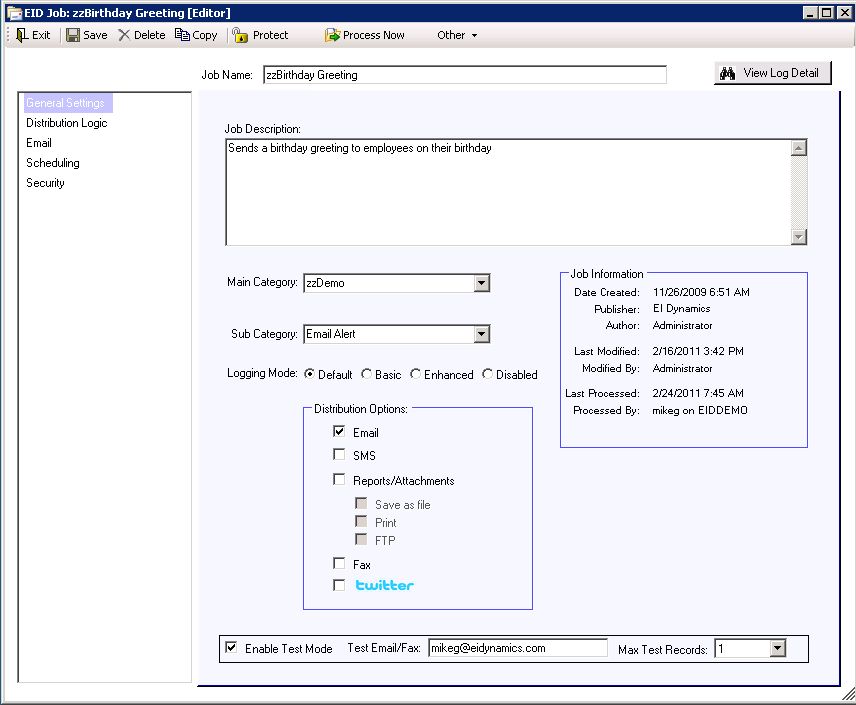Viewport: 856px width, 705px height.
Task: Click the Job Description scrollbar down arrow
Action: [798, 237]
